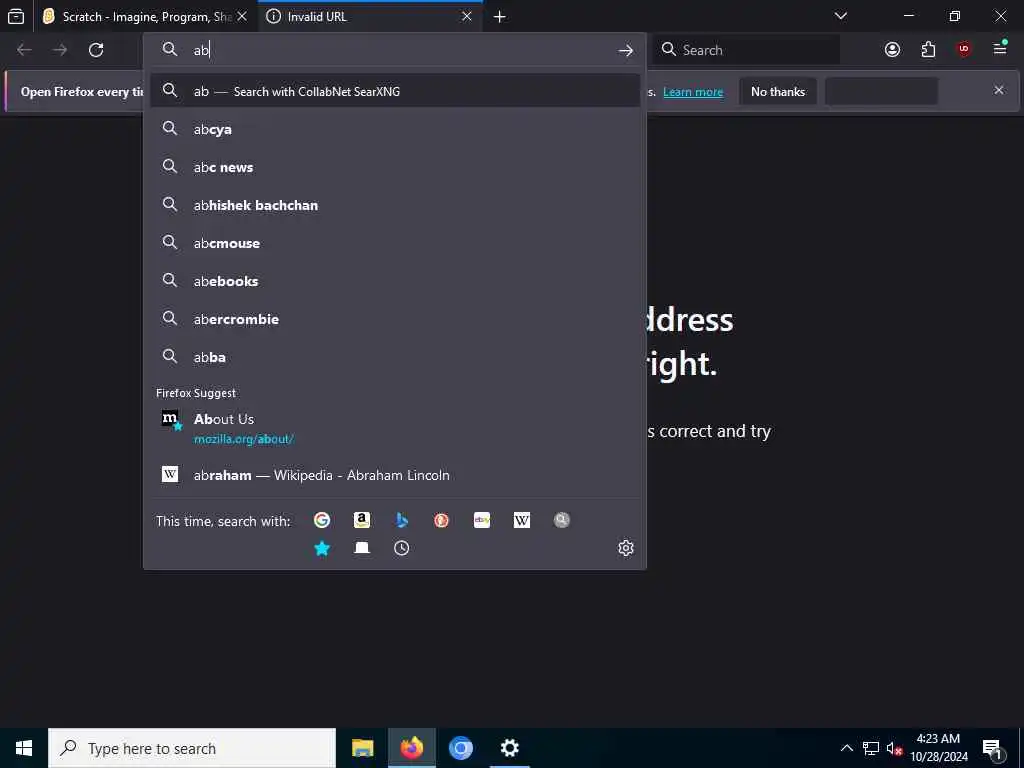Go forward one page
Image resolution: width=1024 pixels, height=768 pixels.
point(59,50)
